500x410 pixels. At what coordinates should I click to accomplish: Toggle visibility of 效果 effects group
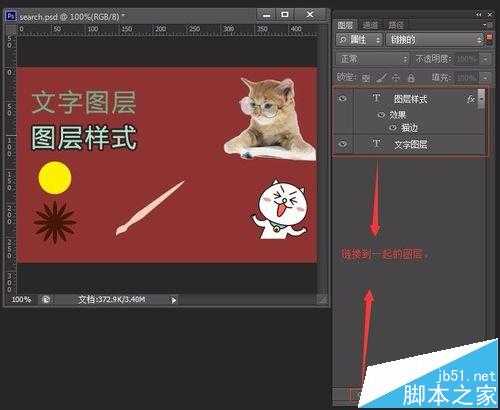click(381, 115)
